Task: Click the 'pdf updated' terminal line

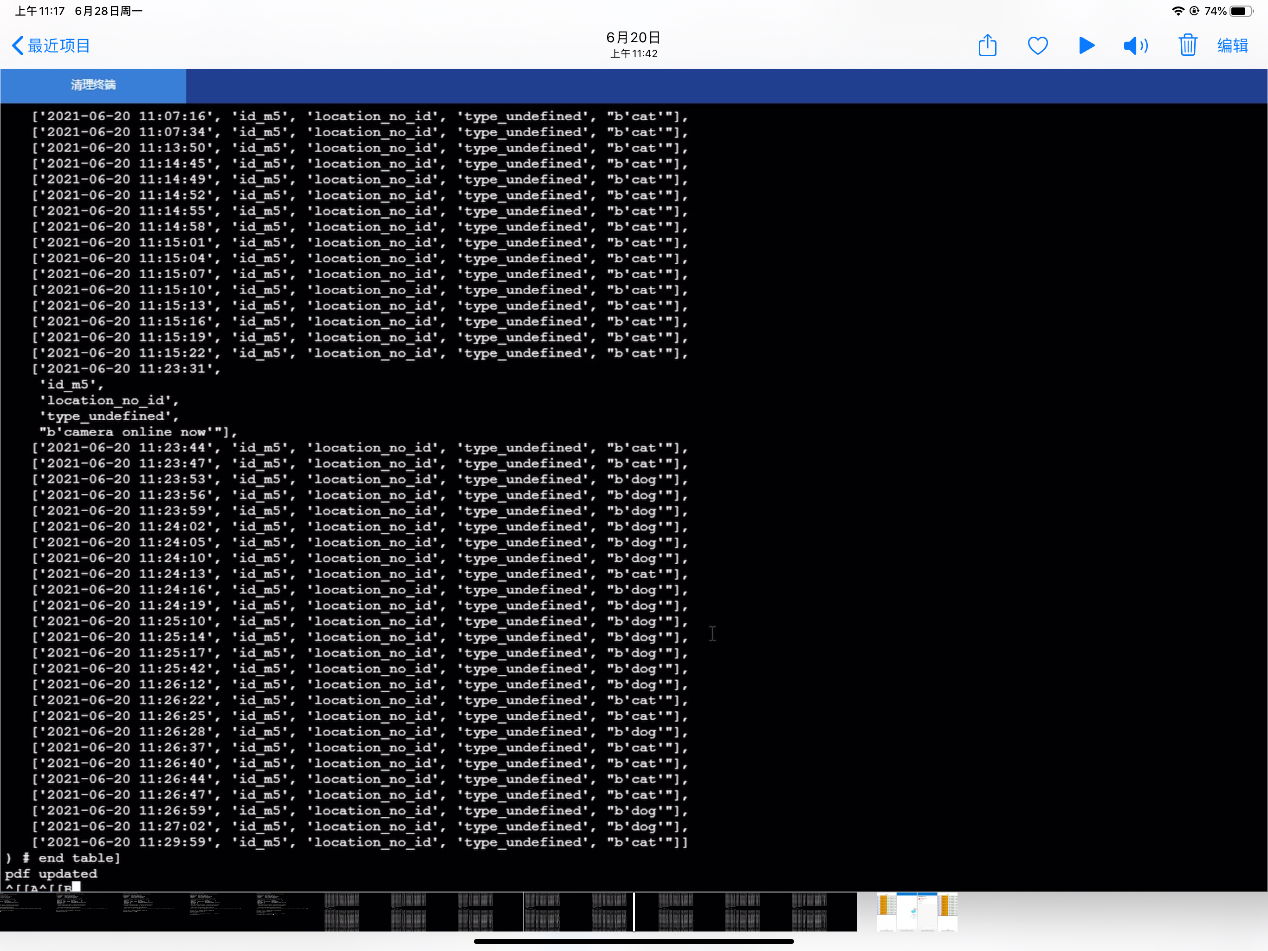Action: tap(51, 874)
